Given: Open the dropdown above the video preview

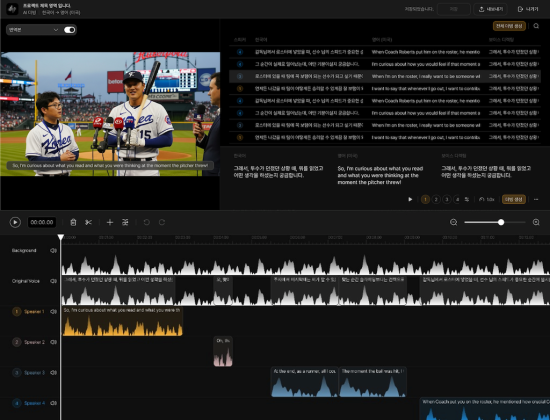Looking at the screenshot, I should coord(33,30).
